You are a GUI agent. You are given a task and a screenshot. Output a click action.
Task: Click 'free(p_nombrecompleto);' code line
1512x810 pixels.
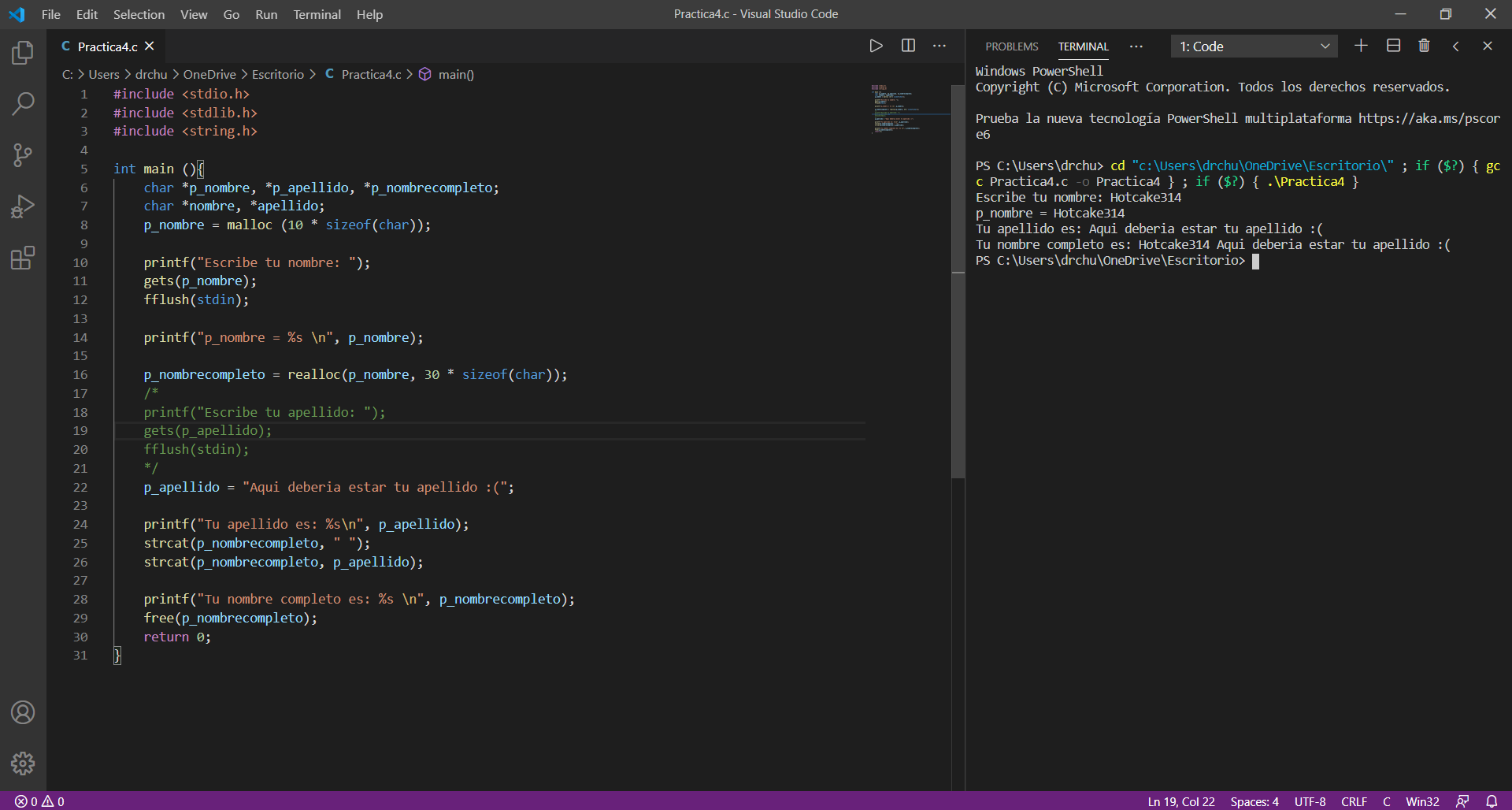tap(230, 618)
